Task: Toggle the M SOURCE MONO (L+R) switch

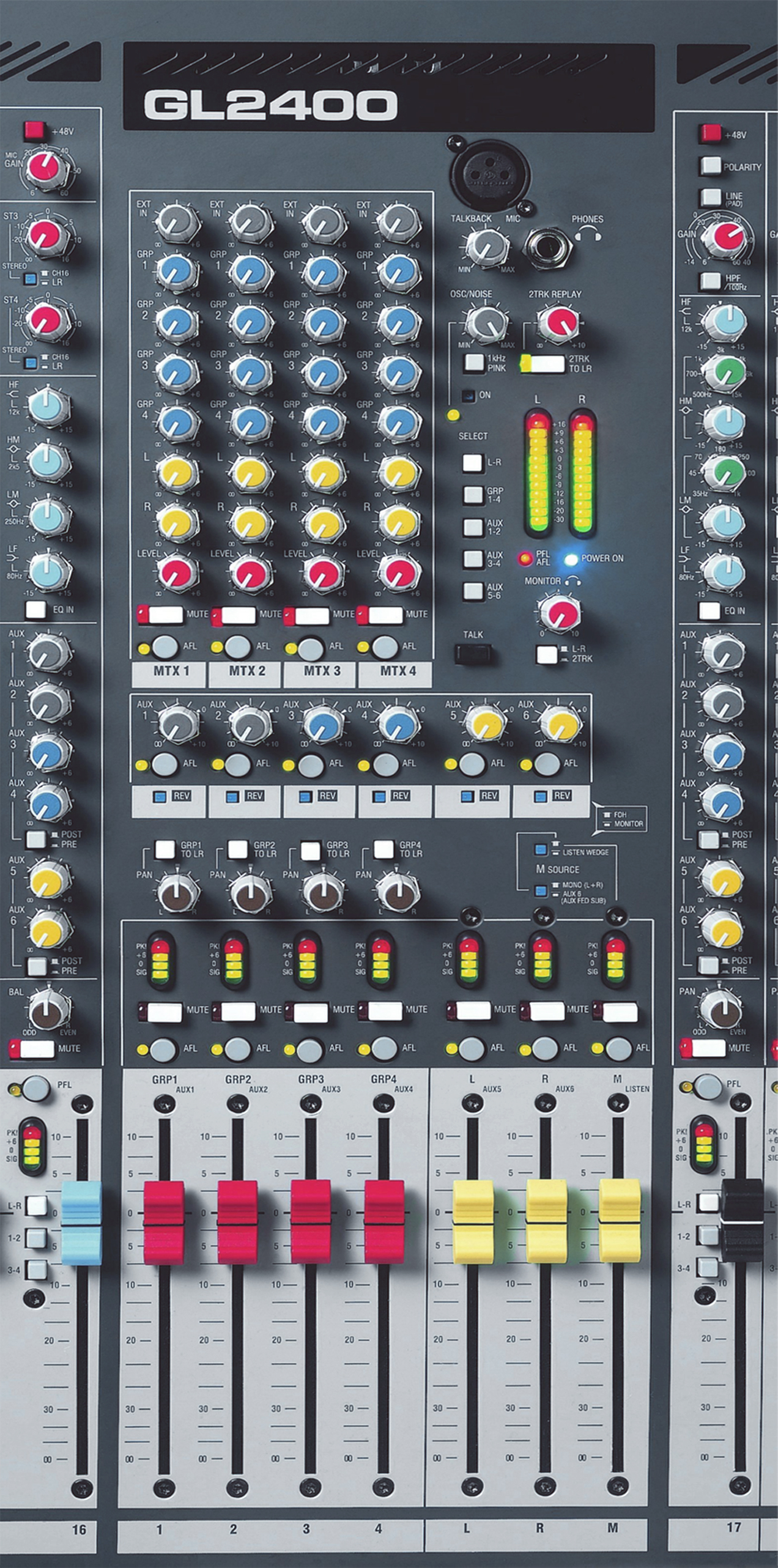Action: pyautogui.click(x=541, y=890)
